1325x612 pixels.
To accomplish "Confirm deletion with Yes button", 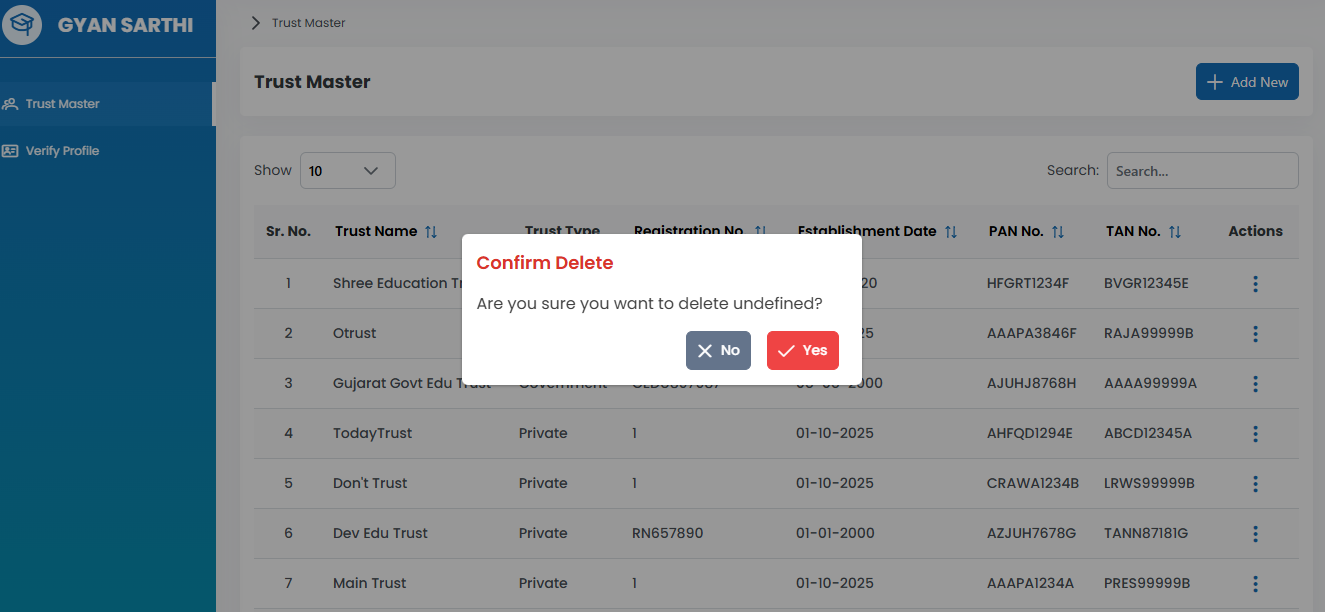I will pos(802,351).
